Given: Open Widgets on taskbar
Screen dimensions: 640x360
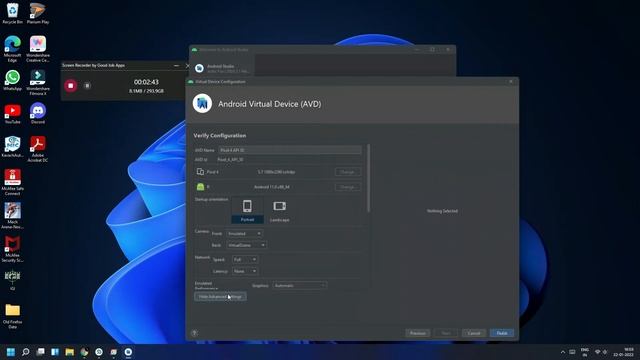Looking at the screenshot, I should (55, 352).
